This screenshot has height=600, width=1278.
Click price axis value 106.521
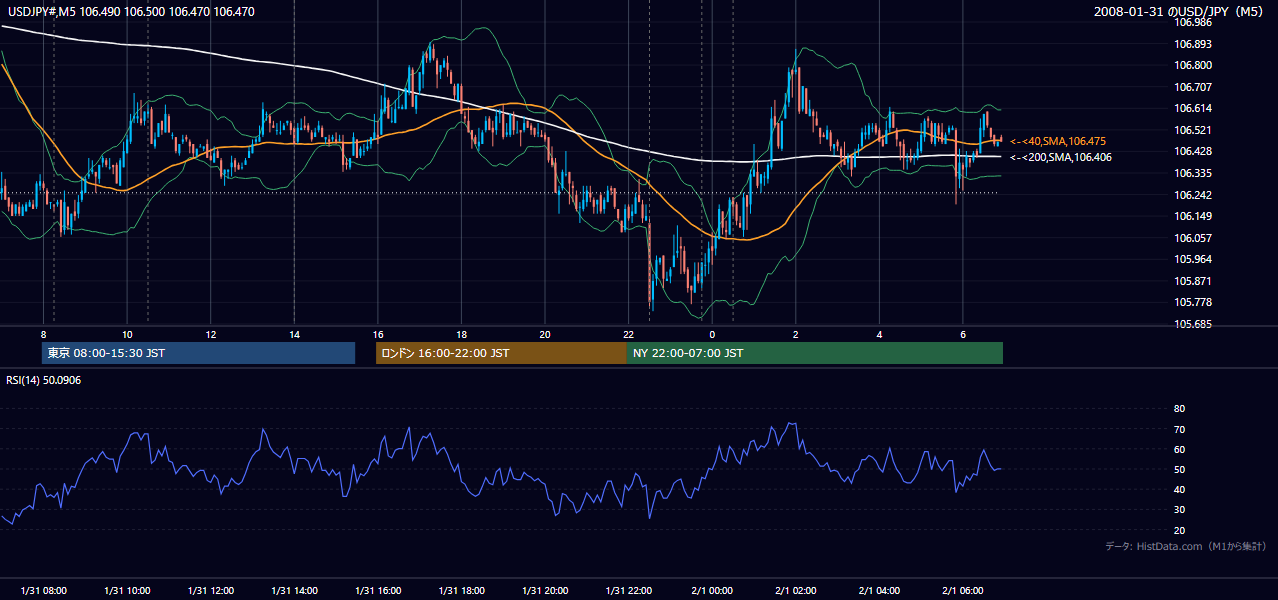1193,130
